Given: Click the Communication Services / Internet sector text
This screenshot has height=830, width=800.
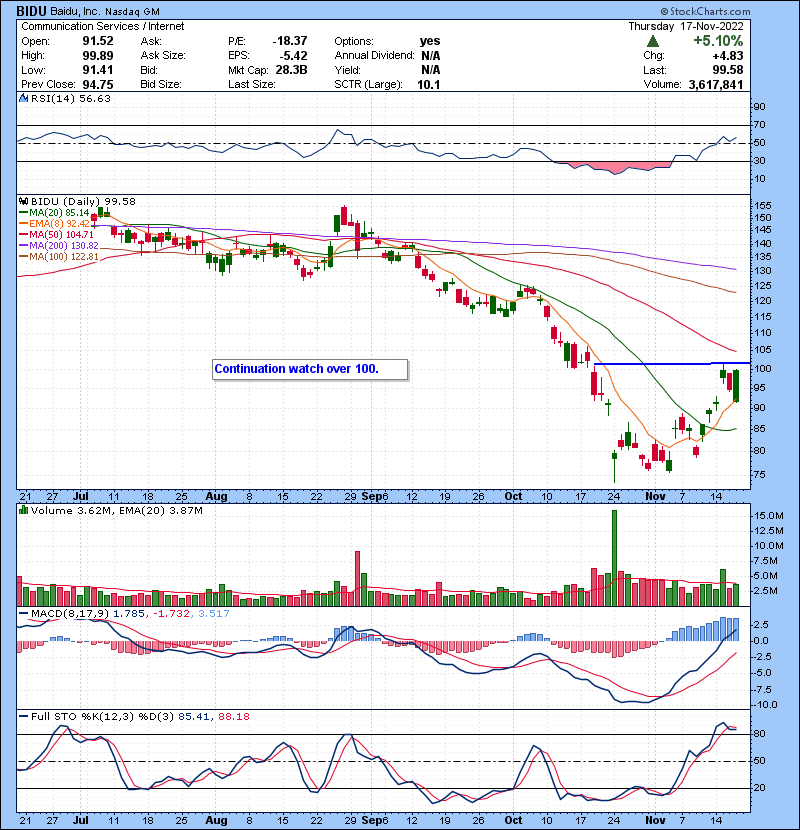Looking at the screenshot, I should click(103, 26).
